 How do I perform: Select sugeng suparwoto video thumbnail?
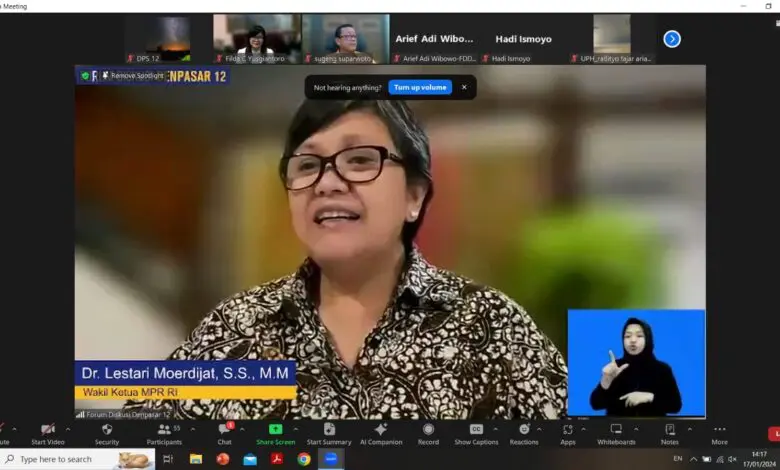(x=346, y=39)
